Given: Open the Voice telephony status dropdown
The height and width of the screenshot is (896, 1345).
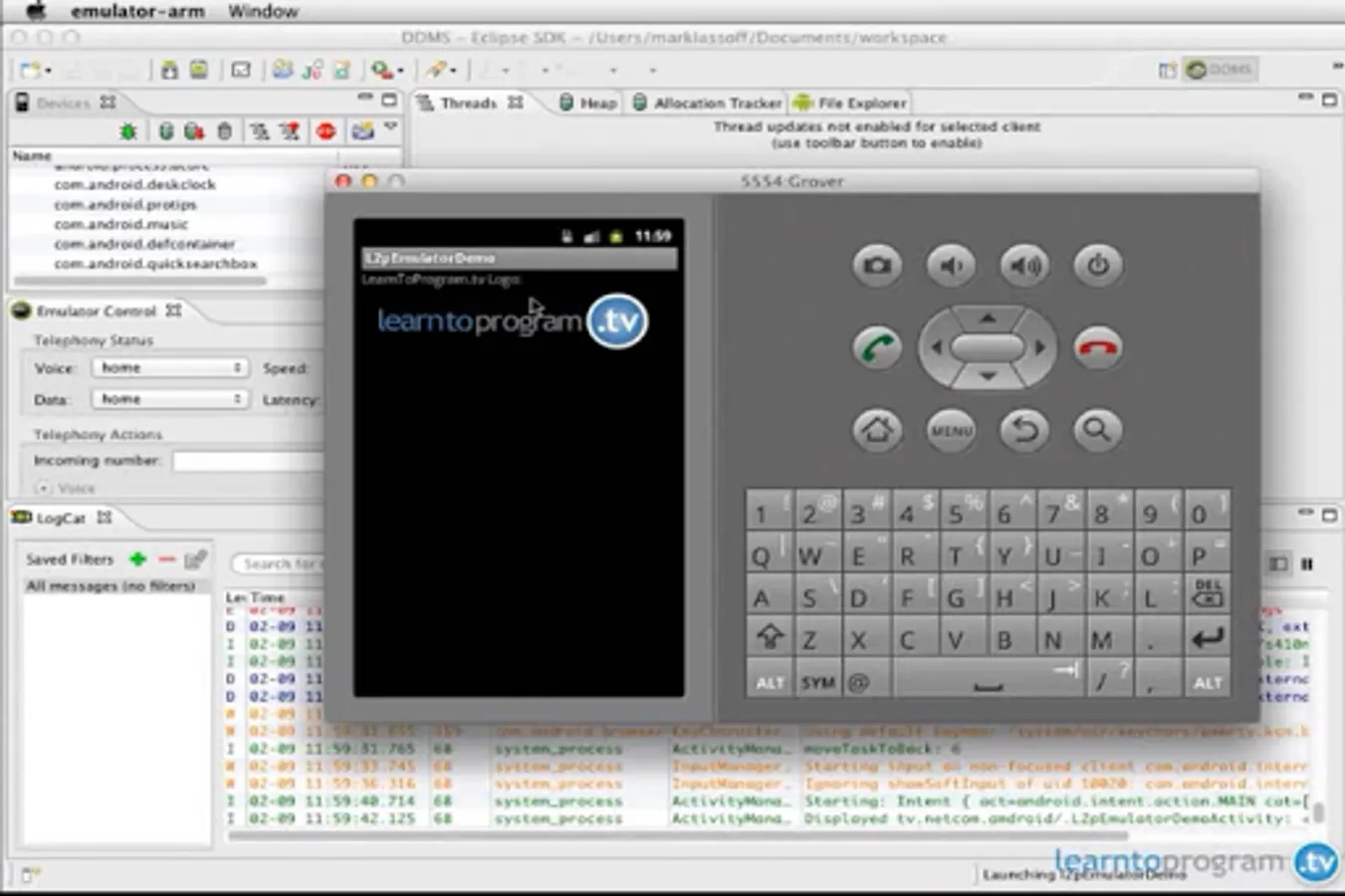Looking at the screenshot, I should point(169,367).
